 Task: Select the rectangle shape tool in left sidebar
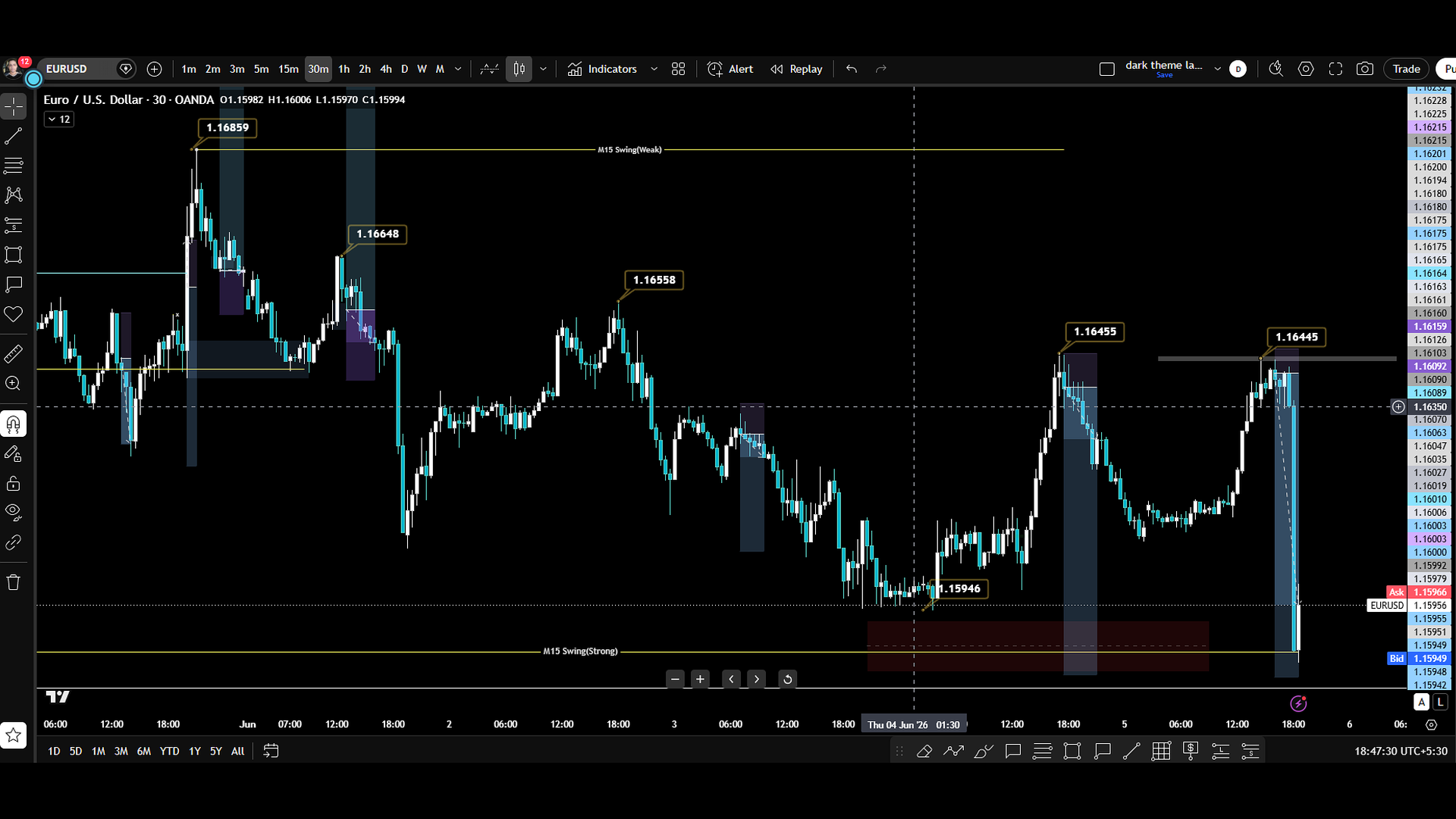[x=14, y=255]
